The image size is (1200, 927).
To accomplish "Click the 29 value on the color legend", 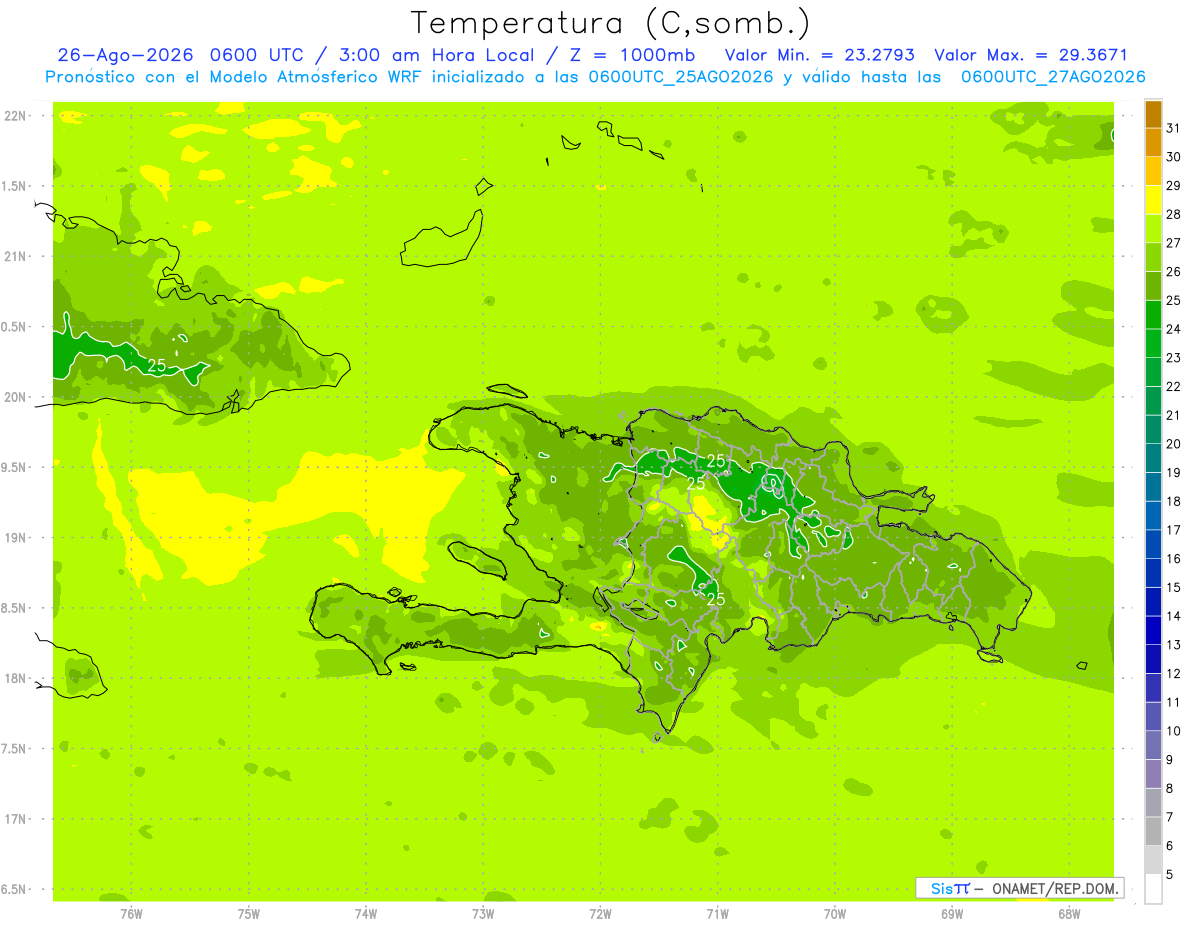I will pos(1173,185).
